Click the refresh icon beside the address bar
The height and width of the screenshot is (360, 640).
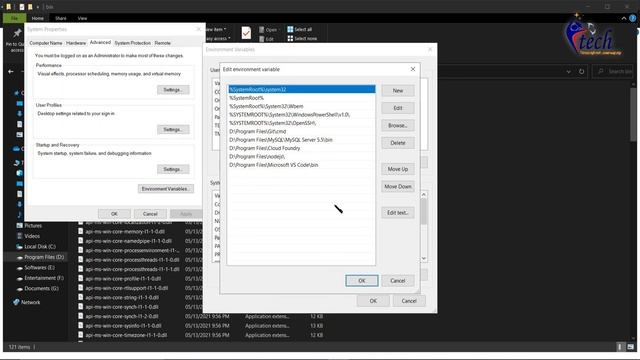[x=582, y=71]
